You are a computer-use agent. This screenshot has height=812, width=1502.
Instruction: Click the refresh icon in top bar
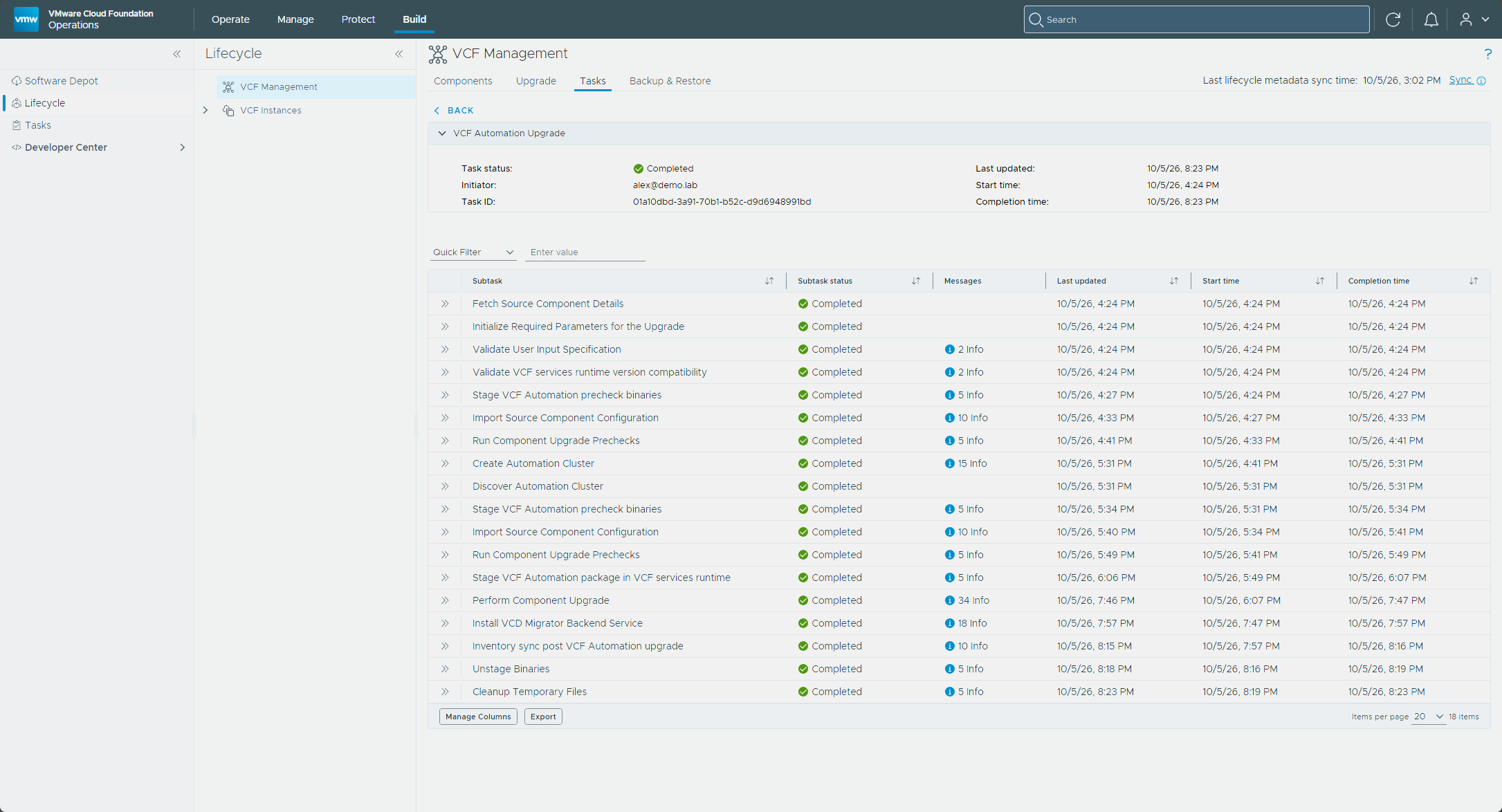pos(1393,19)
